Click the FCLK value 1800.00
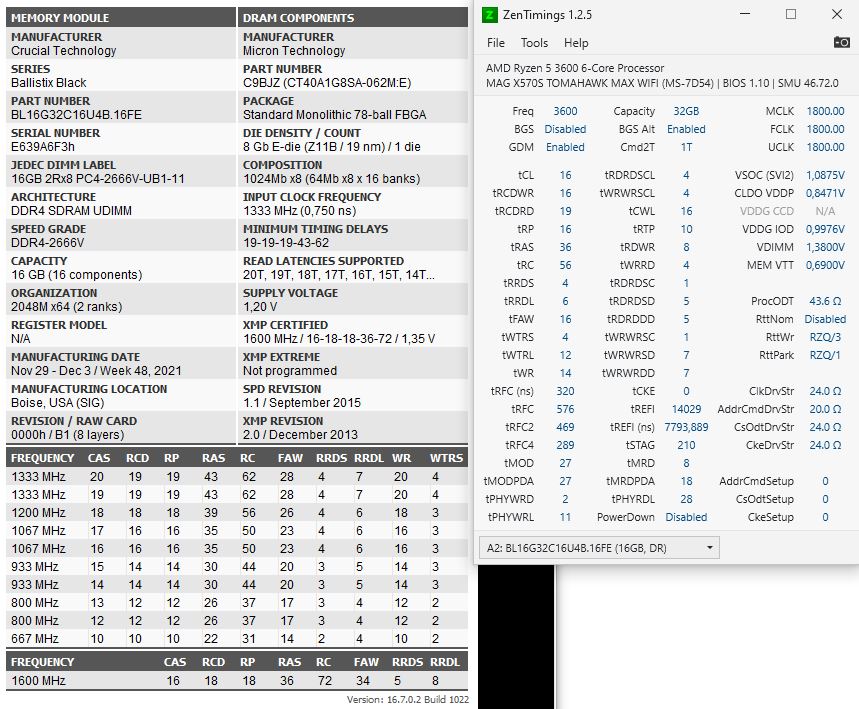The image size is (859, 709). [825, 129]
